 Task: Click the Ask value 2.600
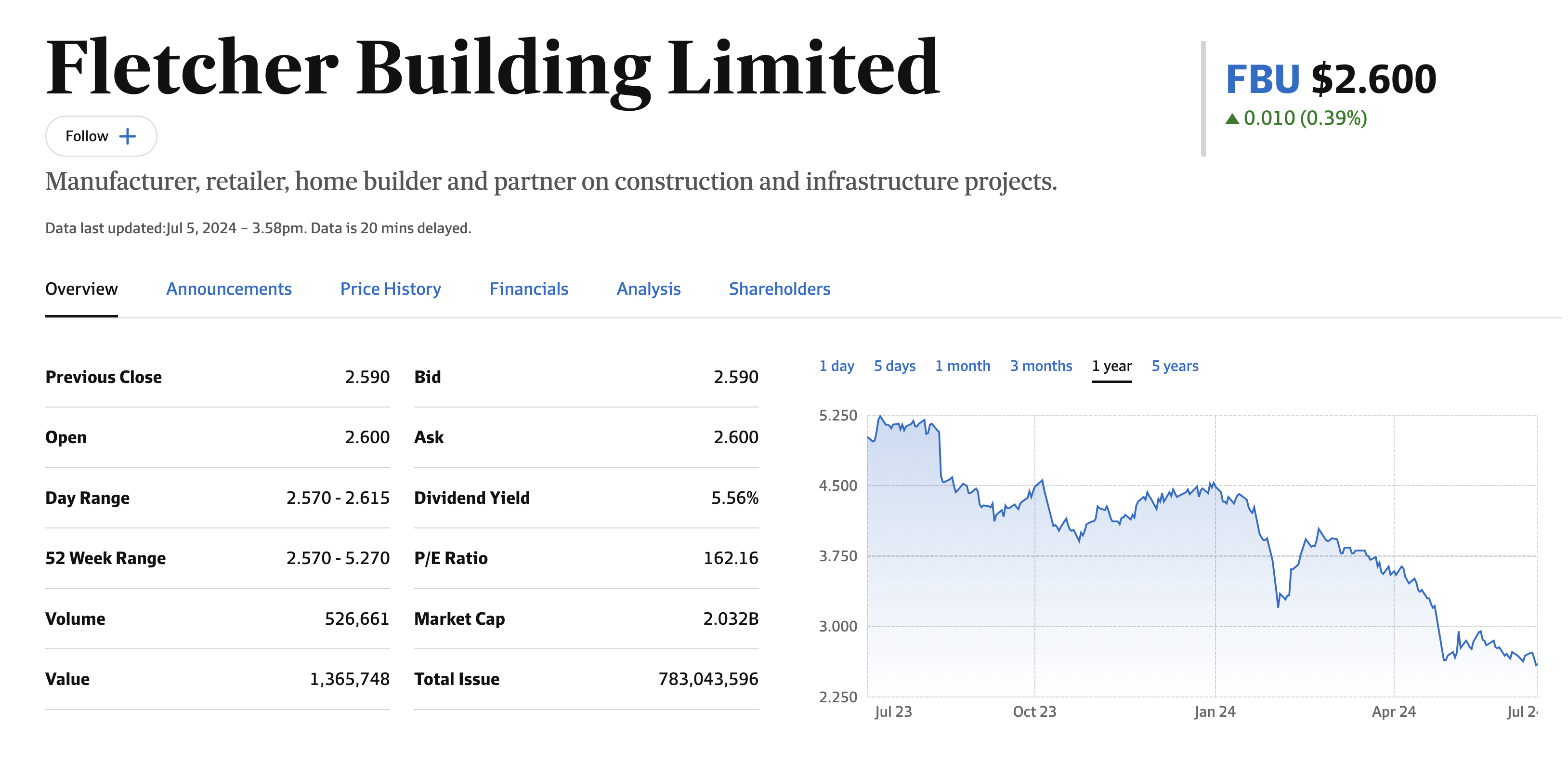coord(736,437)
